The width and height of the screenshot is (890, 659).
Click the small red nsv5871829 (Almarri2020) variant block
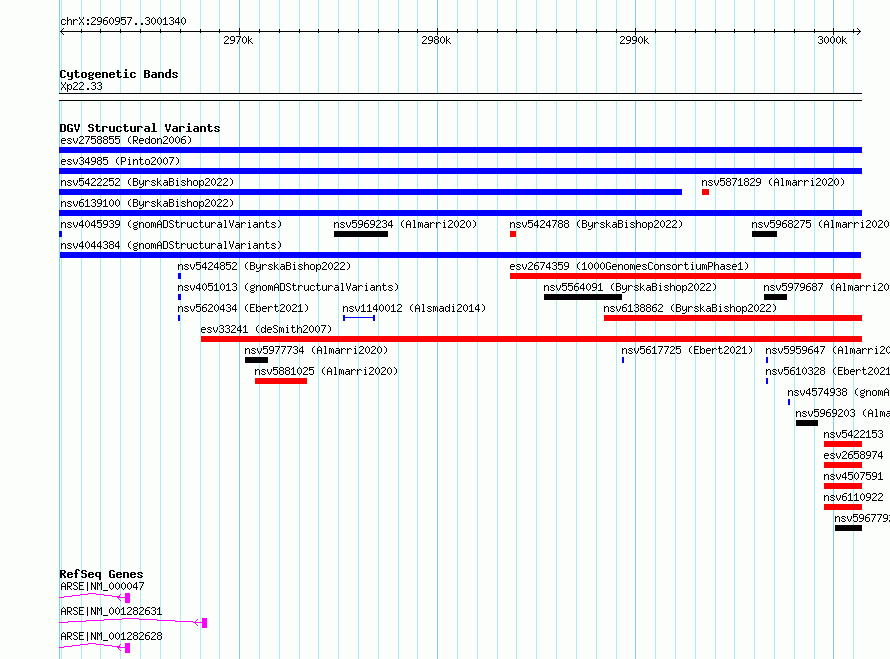click(706, 192)
